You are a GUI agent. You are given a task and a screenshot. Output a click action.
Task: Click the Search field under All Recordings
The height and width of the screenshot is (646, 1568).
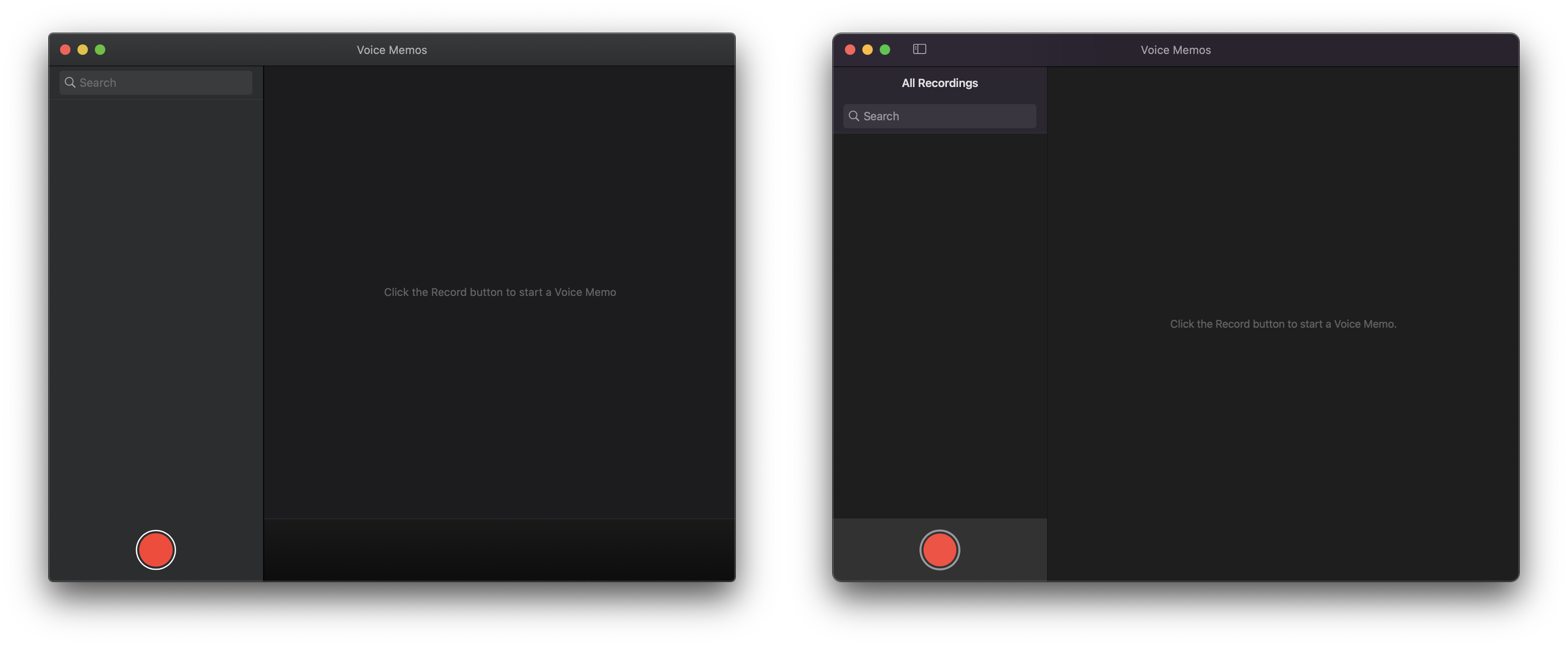[939, 116]
